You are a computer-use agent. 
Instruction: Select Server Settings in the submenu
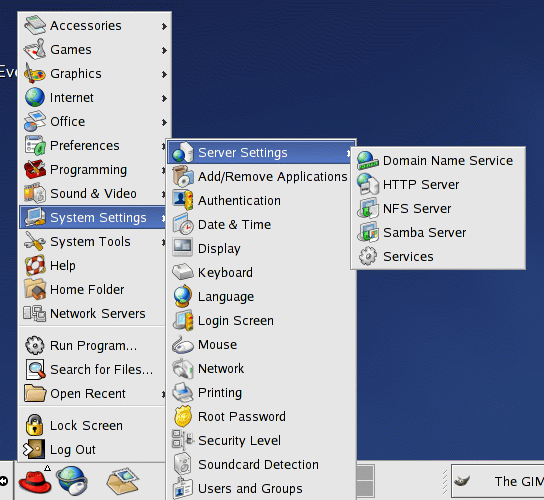(261, 153)
